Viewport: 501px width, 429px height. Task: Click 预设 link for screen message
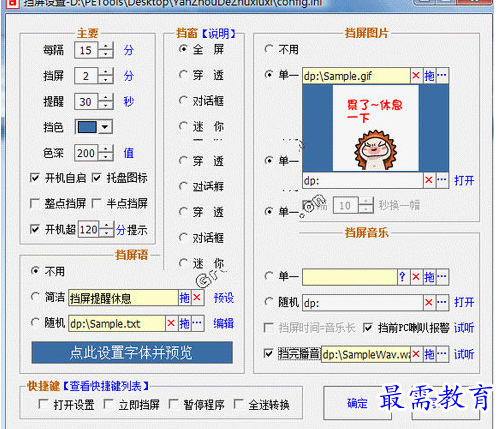point(224,297)
